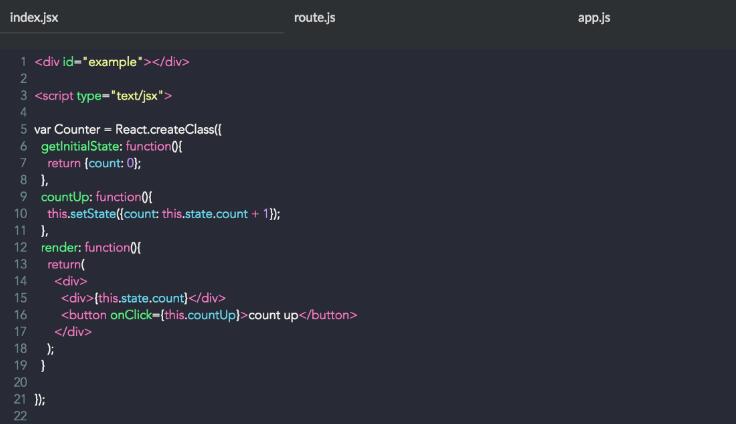
Task: Click return( on line 13
Action: (x=66, y=264)
